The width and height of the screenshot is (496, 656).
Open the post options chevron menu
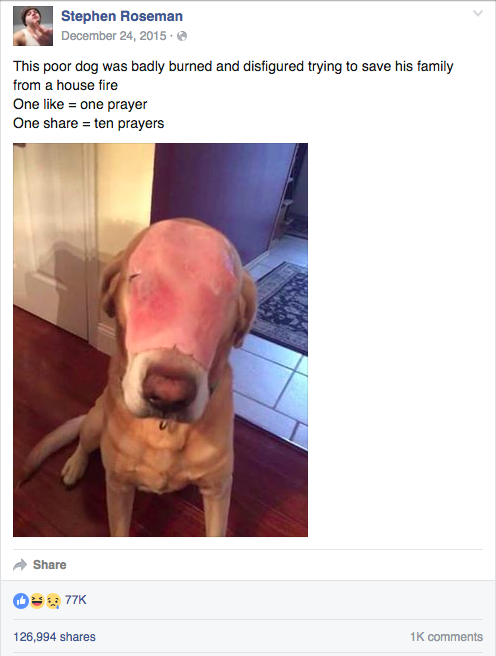tap(478, 13)
